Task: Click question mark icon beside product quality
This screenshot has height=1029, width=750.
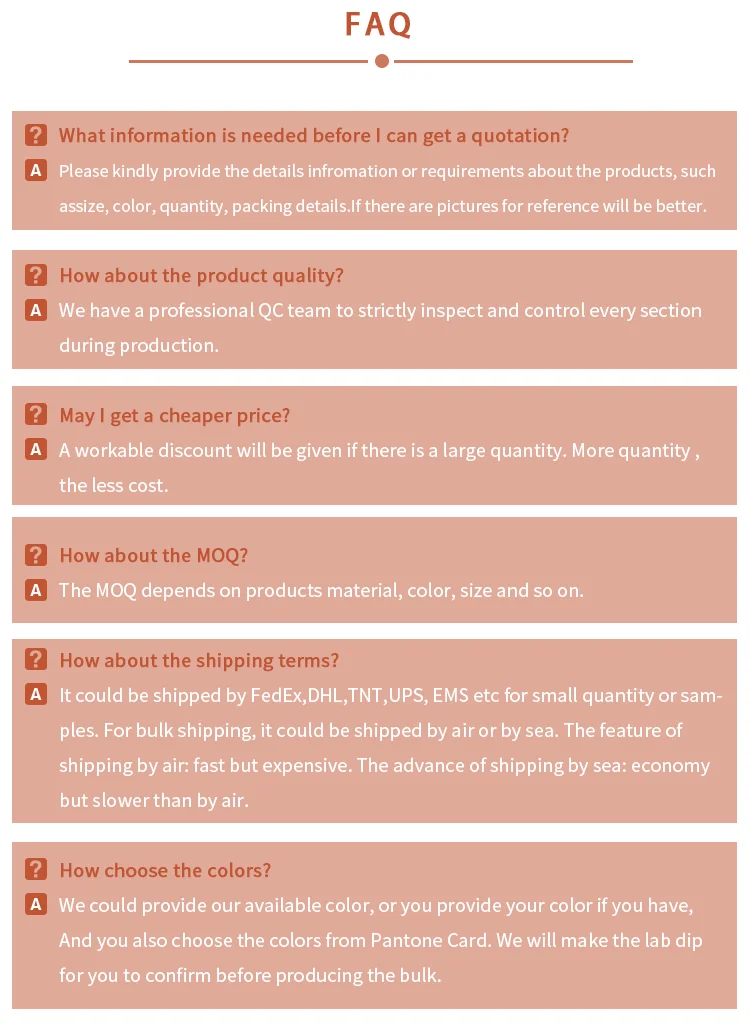Action: pos(36,275)
